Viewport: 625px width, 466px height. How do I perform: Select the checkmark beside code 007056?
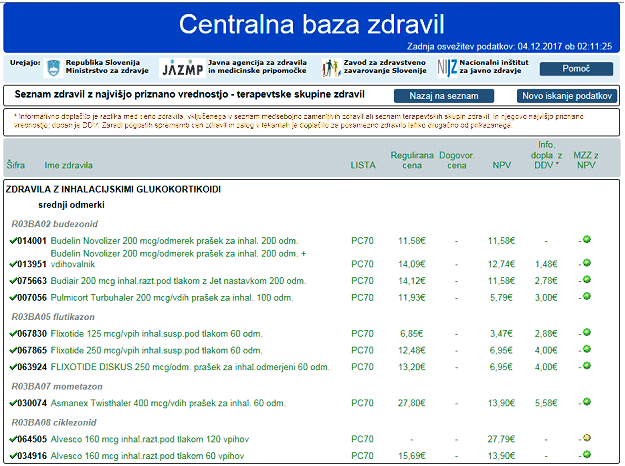coord(13,297)
